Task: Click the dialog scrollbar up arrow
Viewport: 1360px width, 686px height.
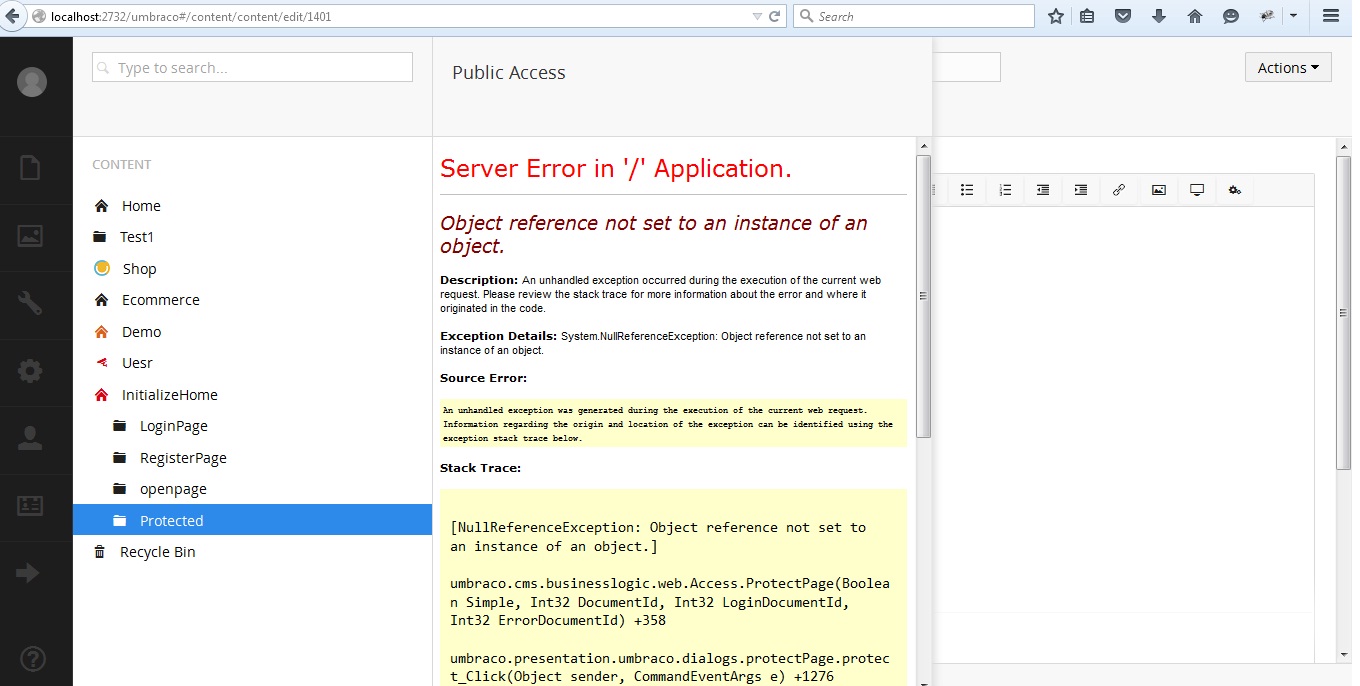Action: [924, 146]
